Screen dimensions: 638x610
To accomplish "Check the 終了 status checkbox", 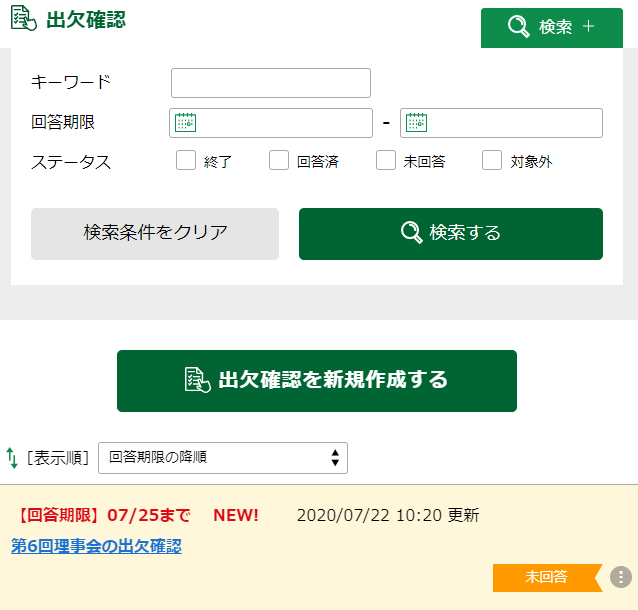I will pyautogui.click(x=186, y=161).
